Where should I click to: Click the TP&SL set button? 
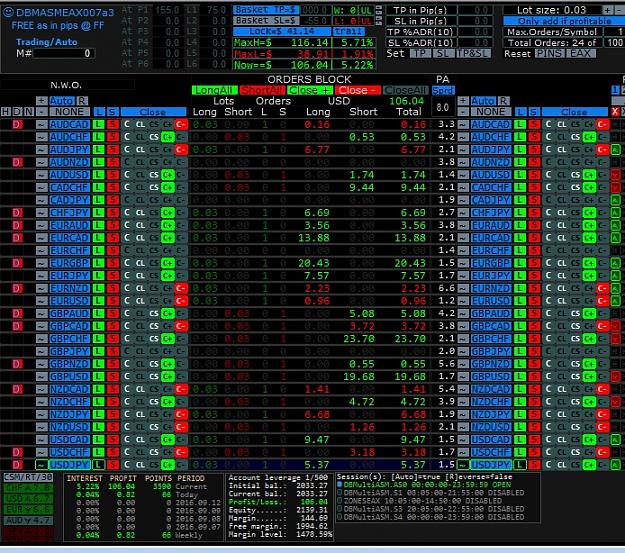[x=473, y=53]
